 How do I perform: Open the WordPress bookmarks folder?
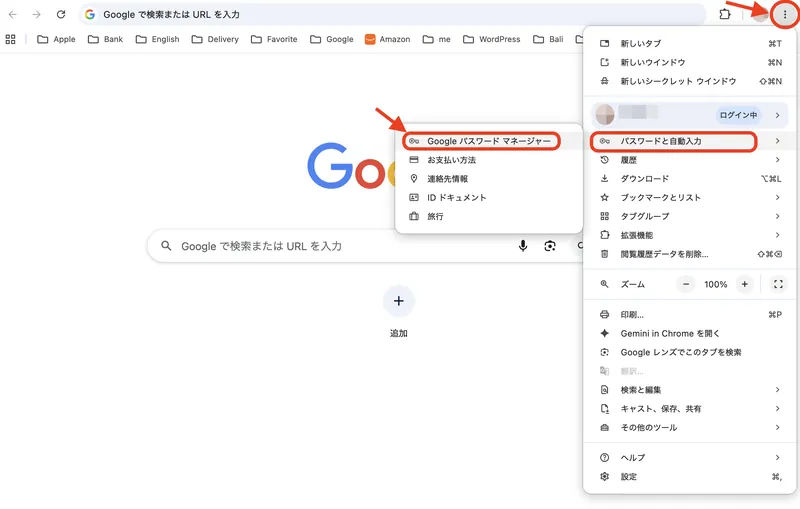(x=492, y=39)
